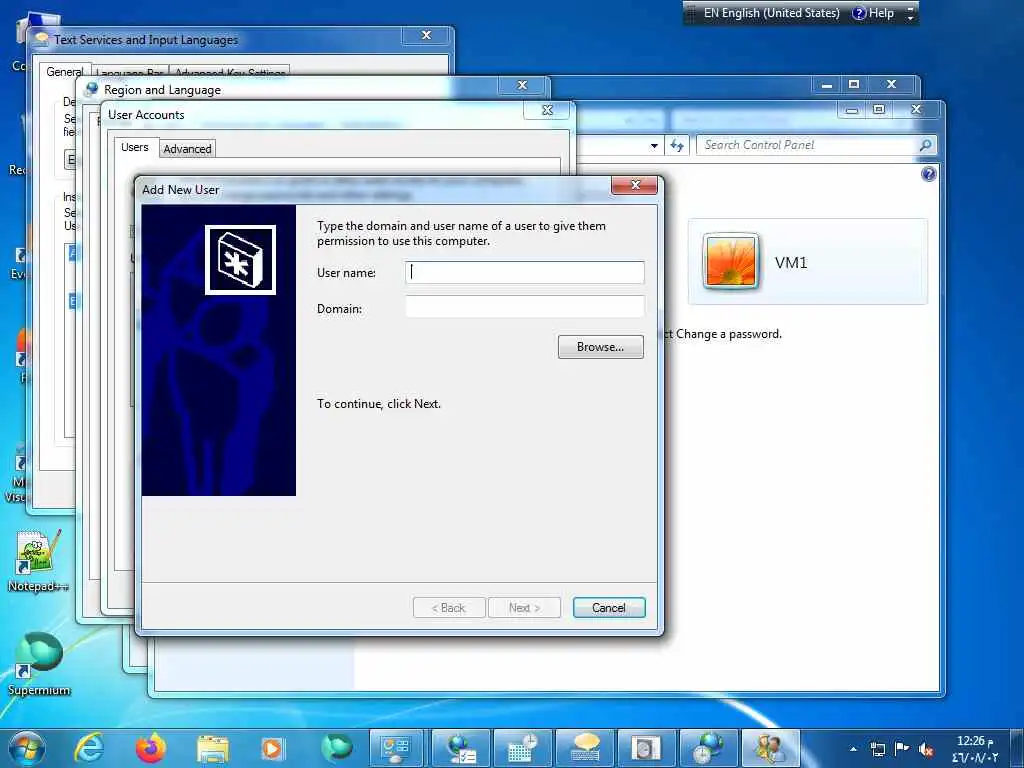Screen dimensions: 1024x768
Task: Click the Action Center flag tray icon
Action: coord(901,748)
